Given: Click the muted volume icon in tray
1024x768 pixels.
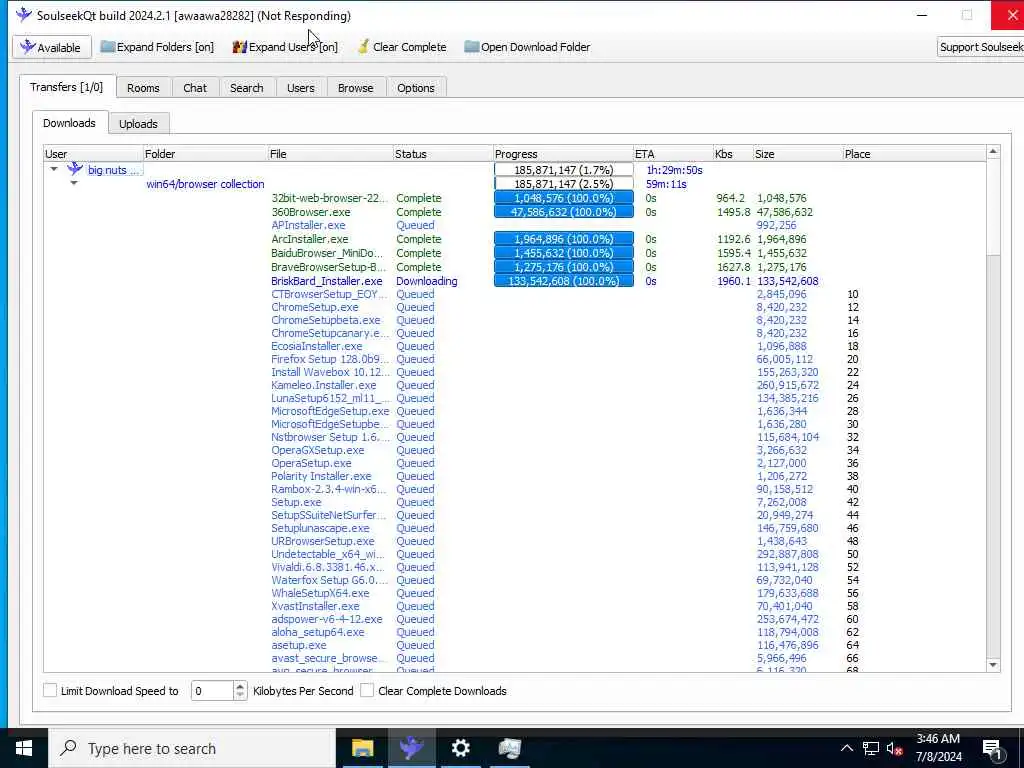Looking at the screenshot, I should 894,749.
